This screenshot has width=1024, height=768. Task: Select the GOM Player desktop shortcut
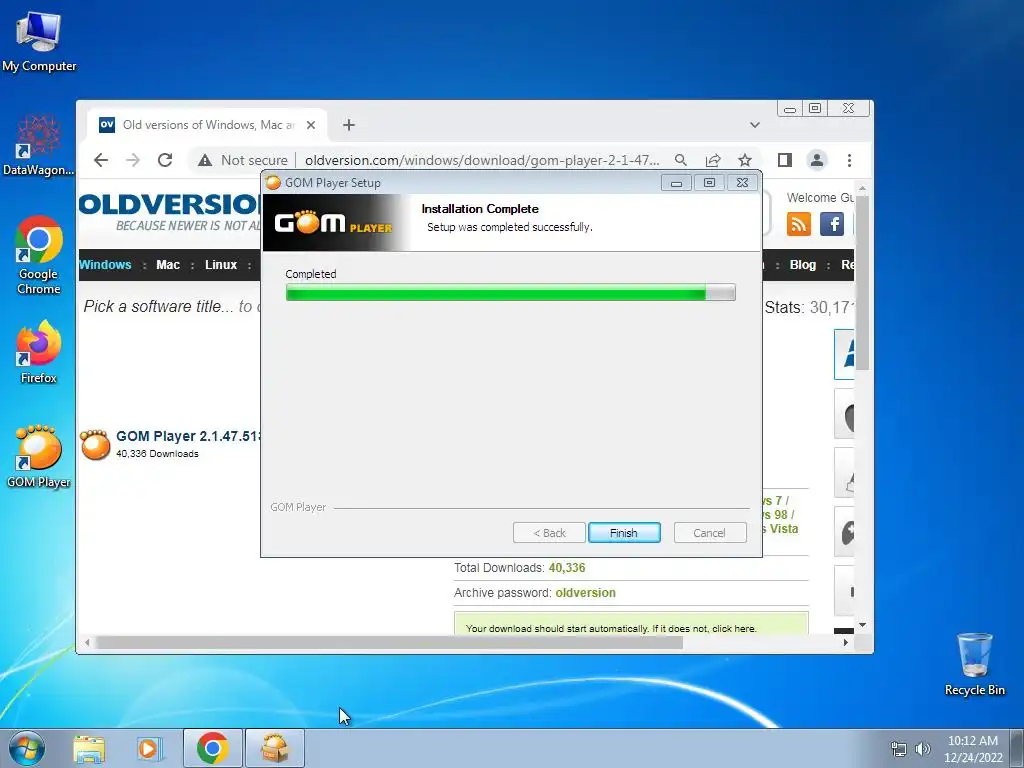[x=39, y=456]
